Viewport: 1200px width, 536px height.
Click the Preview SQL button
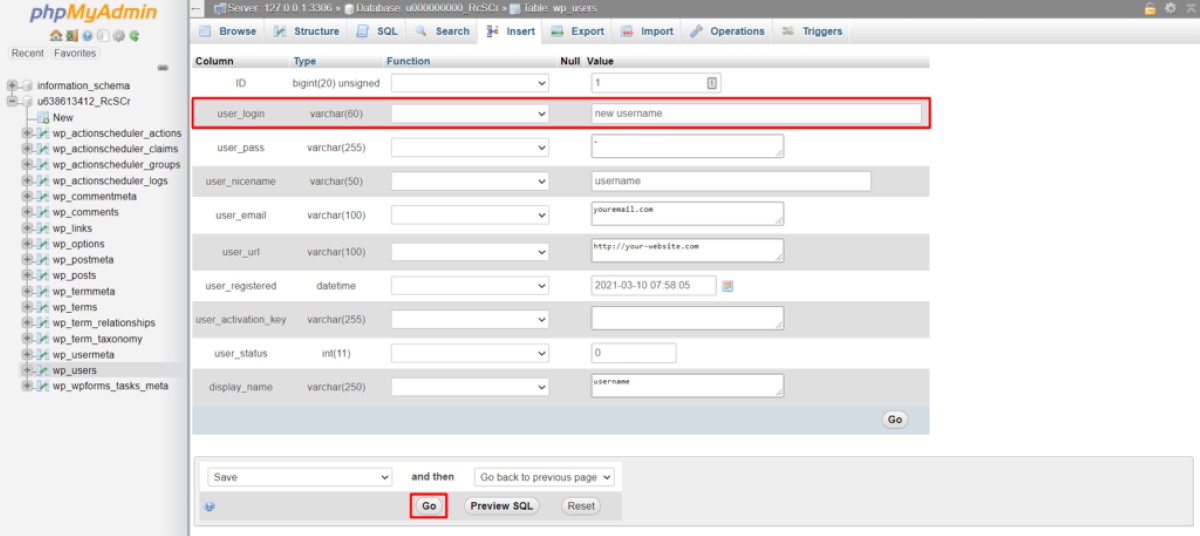[x=501, y=506]
